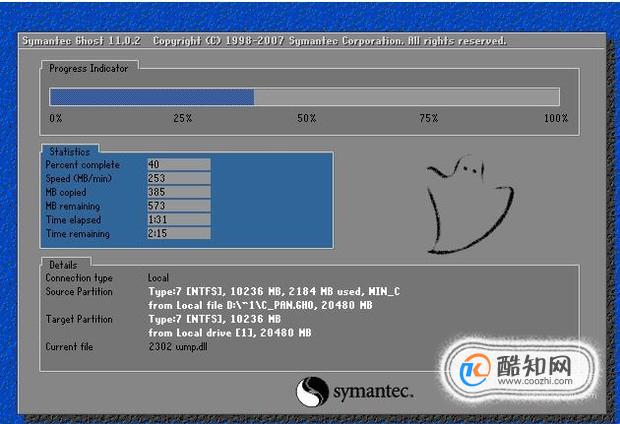The width and height of the screenshot is (620, 424).
Task: Click the Source Partition label
Action: pos(79,292)
